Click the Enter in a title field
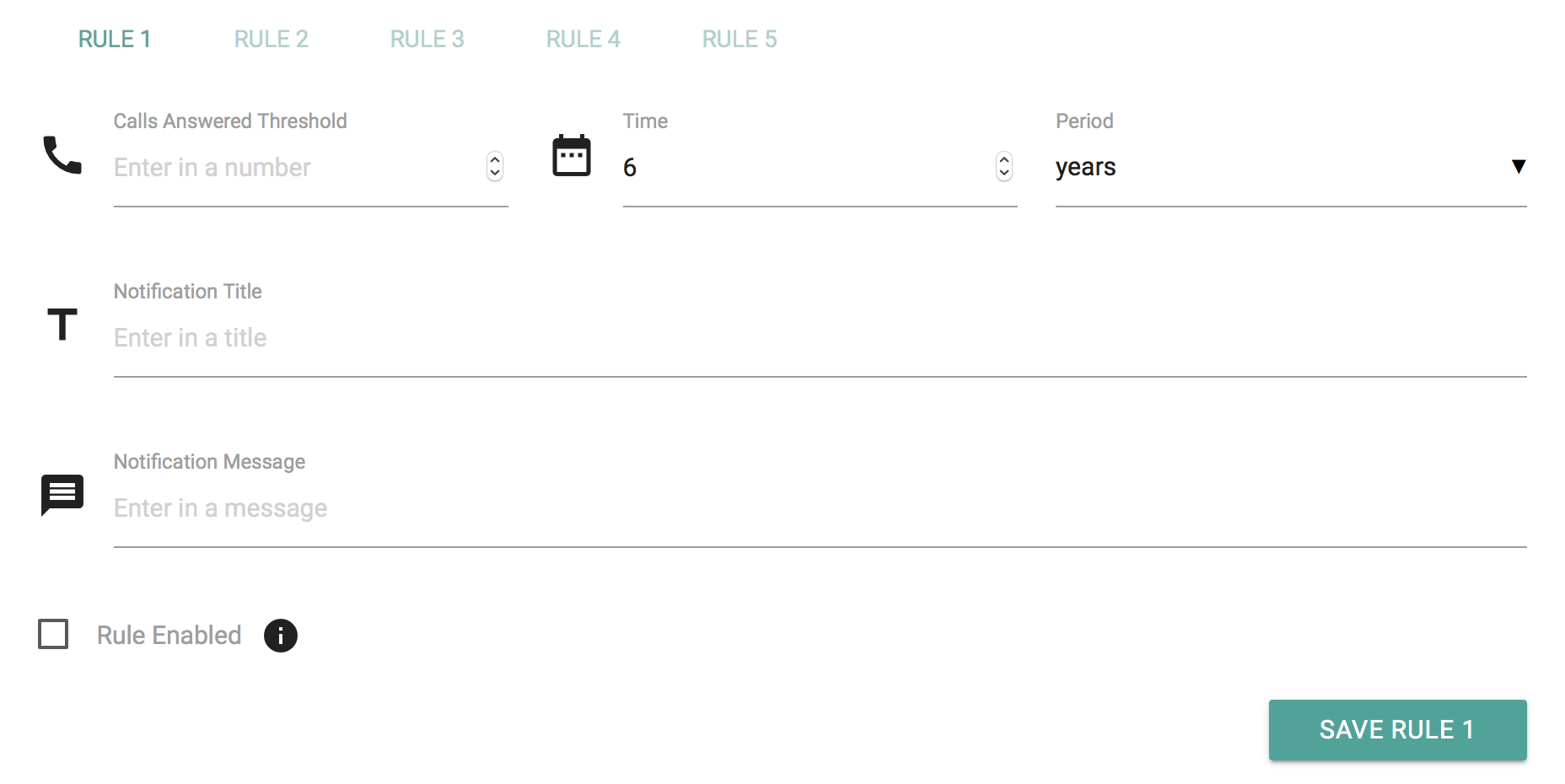 click(x=506, y=337)
